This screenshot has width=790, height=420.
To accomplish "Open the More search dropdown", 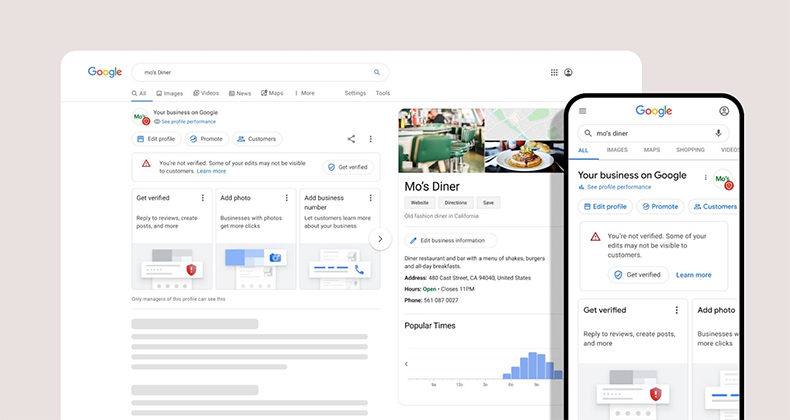I will point(305,93).
